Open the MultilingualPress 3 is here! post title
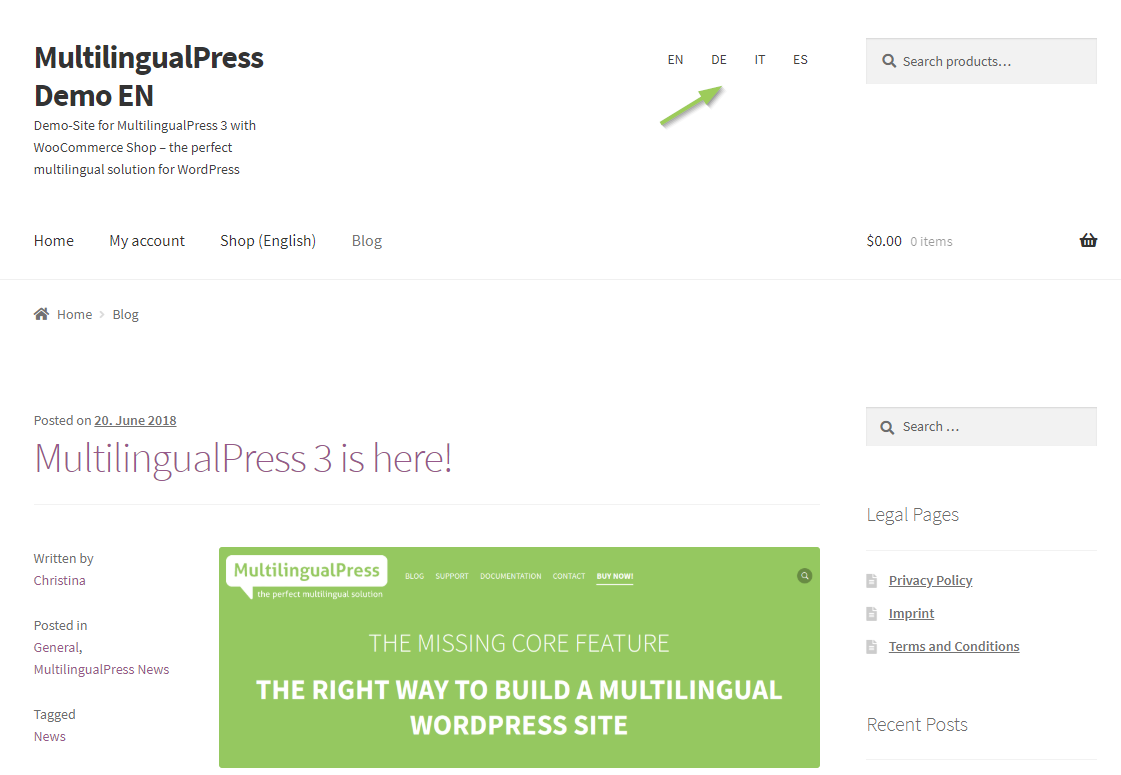 pyautogui.click(x=243, y=458)
